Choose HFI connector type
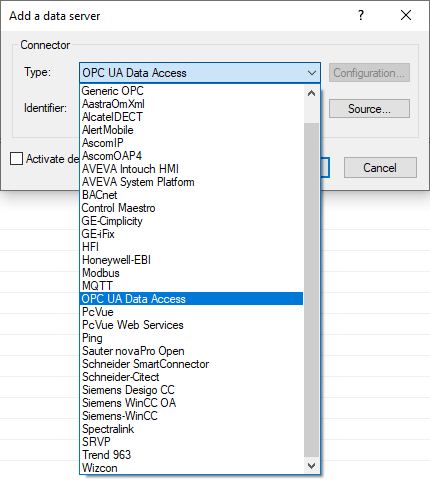The width and height of the screenshot is (430, 481). point(192,247)
